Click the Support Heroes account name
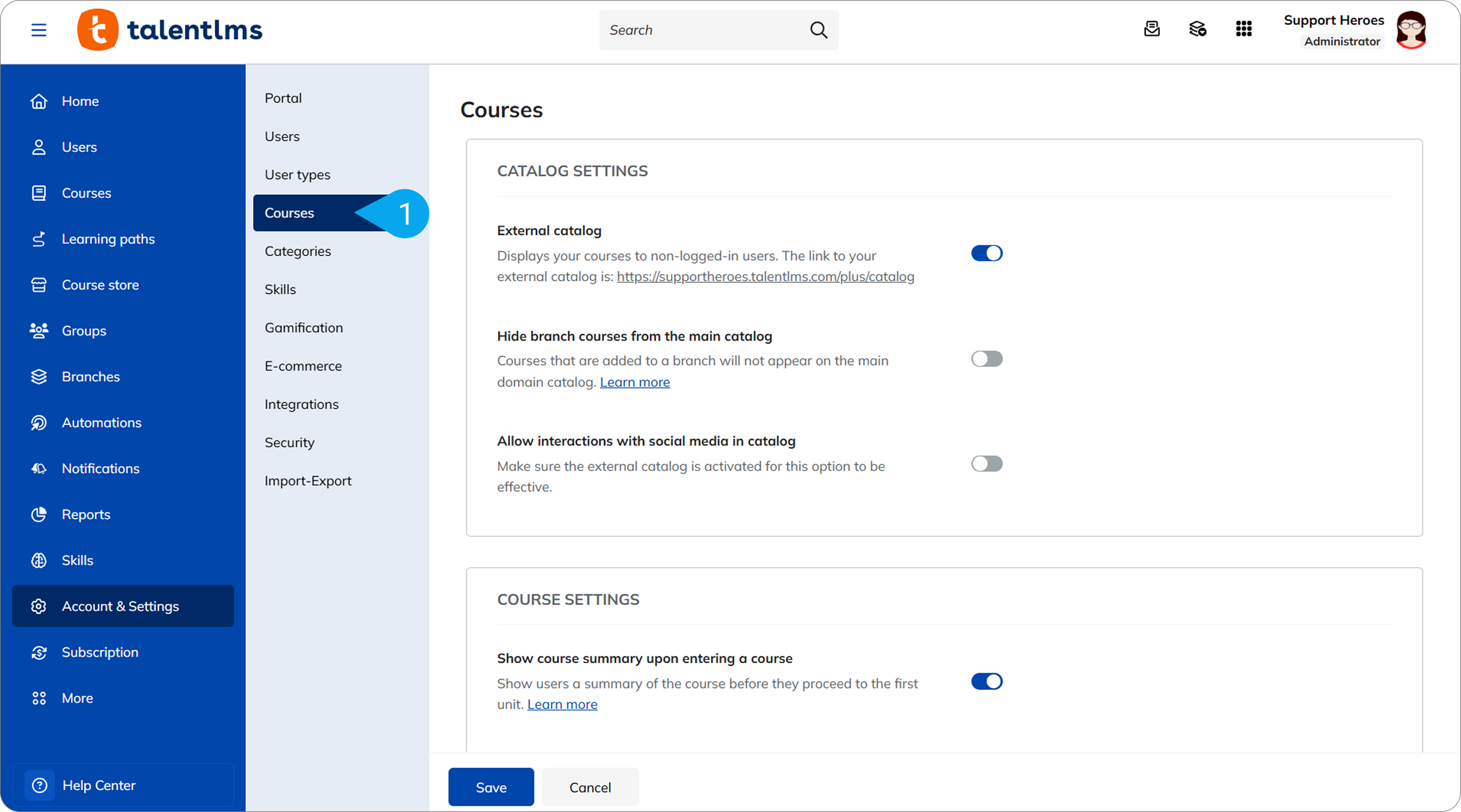 (1334, 20)
